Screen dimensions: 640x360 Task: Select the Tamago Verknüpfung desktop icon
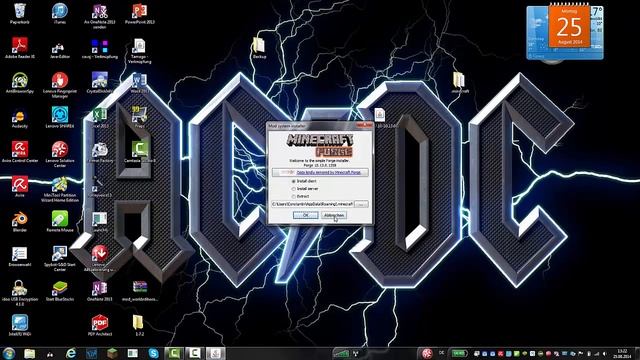(140, 51)
